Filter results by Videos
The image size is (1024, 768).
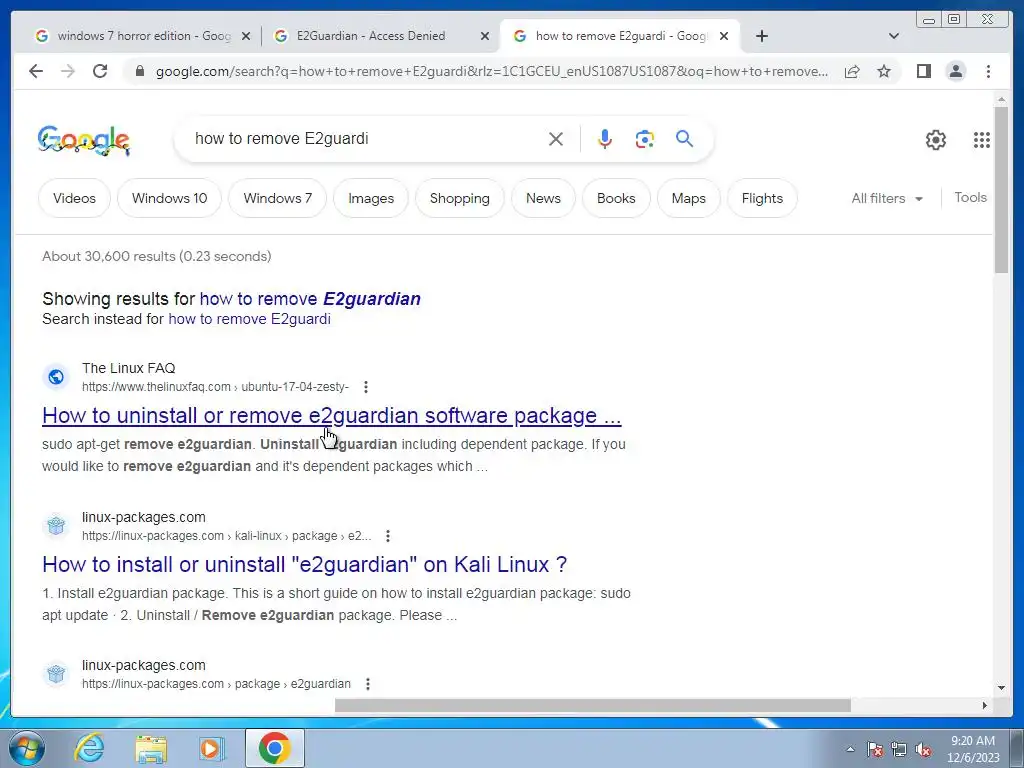click(74, 198)
